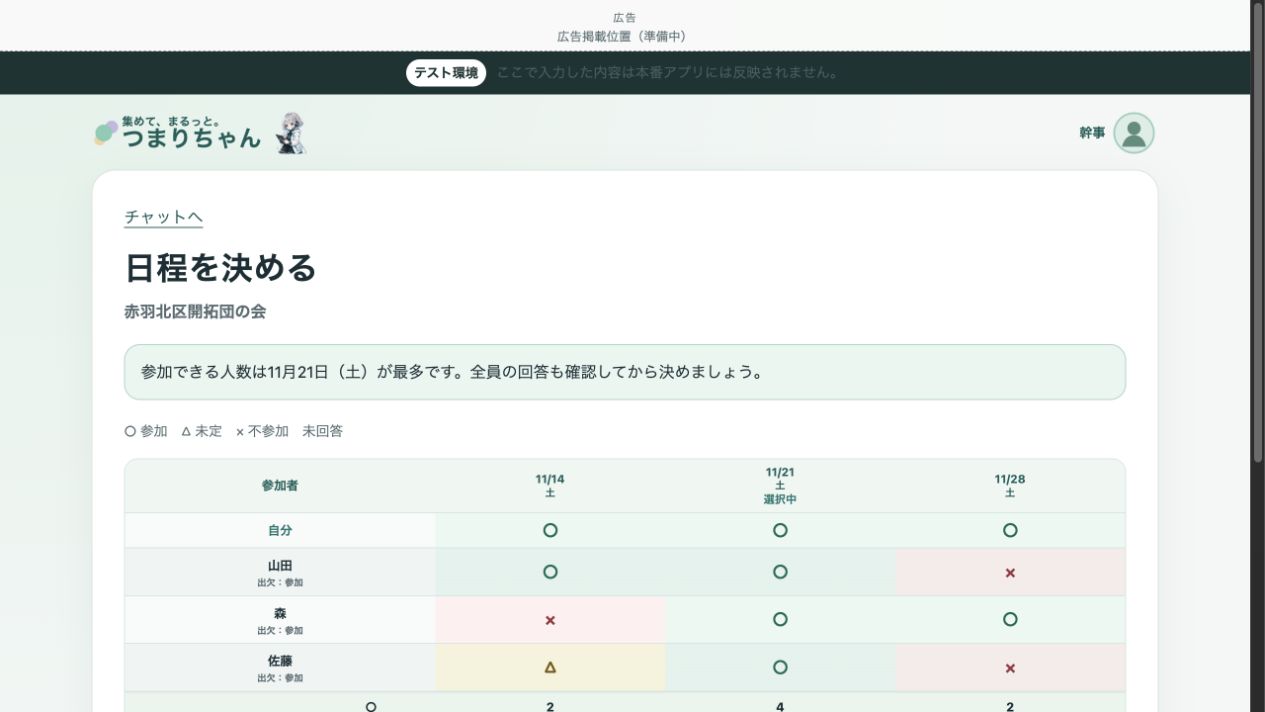Screen dimensions: 1265x712
Task: Click the total count 4 for 11/21
Action: [780, 706]
